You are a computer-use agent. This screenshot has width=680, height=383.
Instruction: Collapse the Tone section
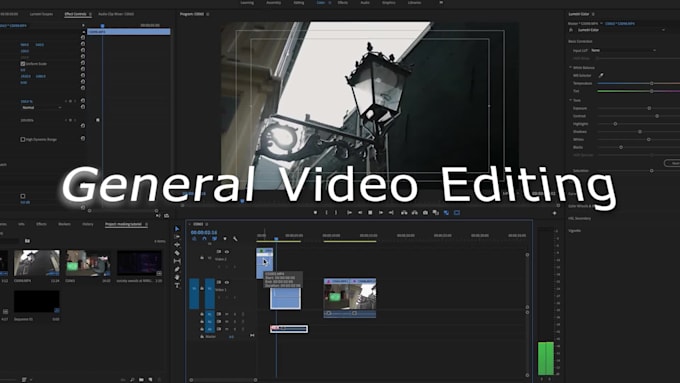(571, 100)
